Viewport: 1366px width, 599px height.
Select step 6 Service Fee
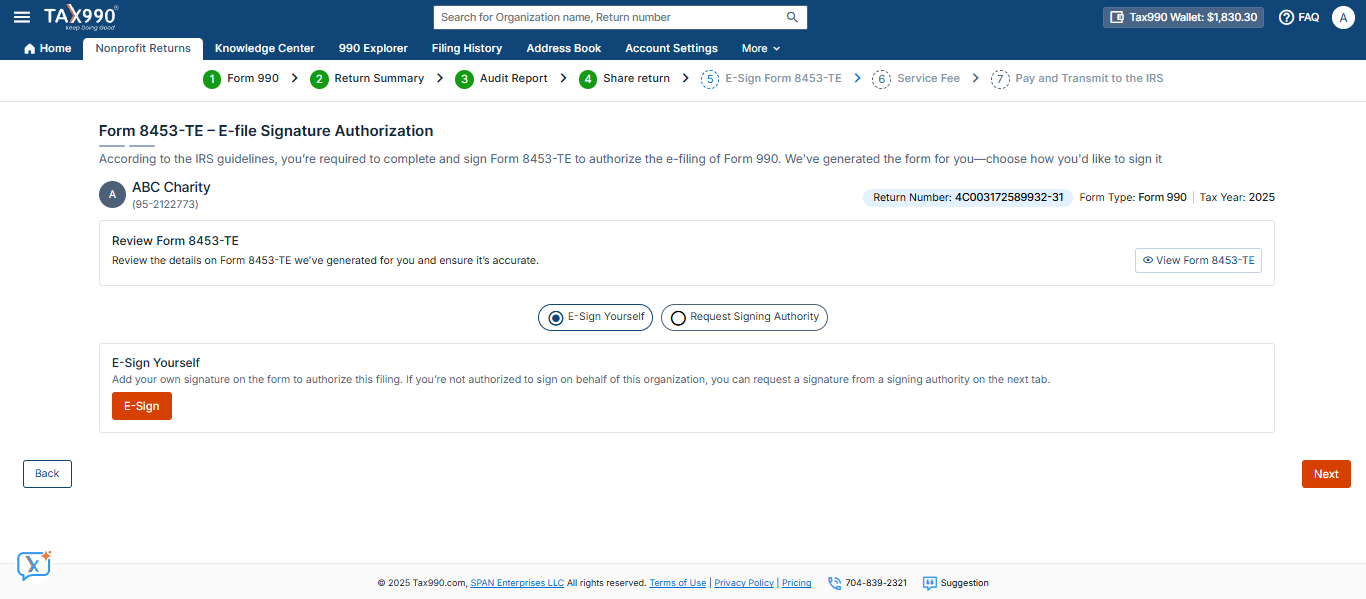916,79
